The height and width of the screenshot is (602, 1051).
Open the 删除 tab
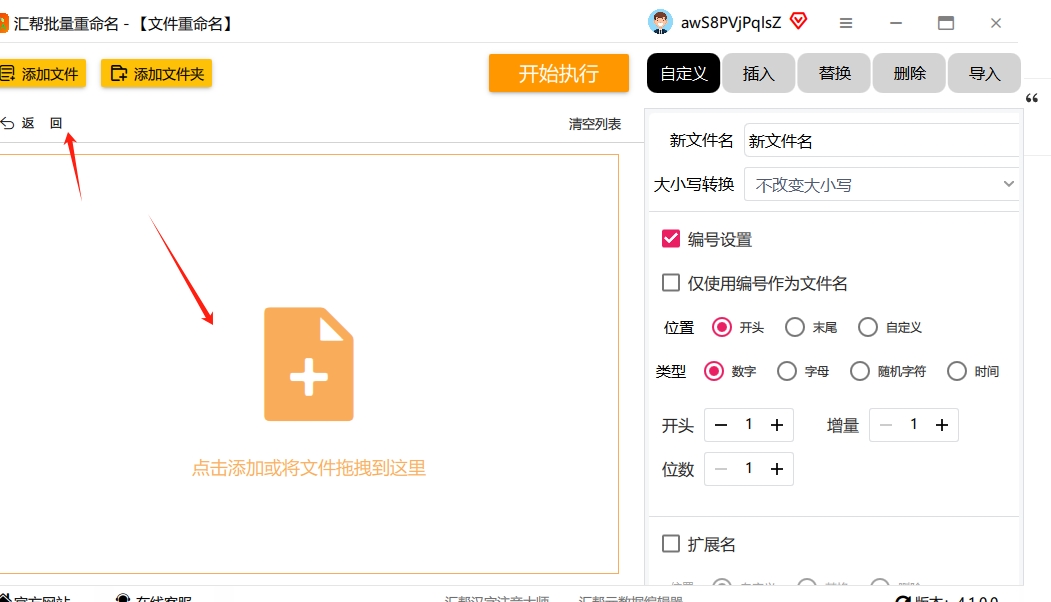(909, 73)
